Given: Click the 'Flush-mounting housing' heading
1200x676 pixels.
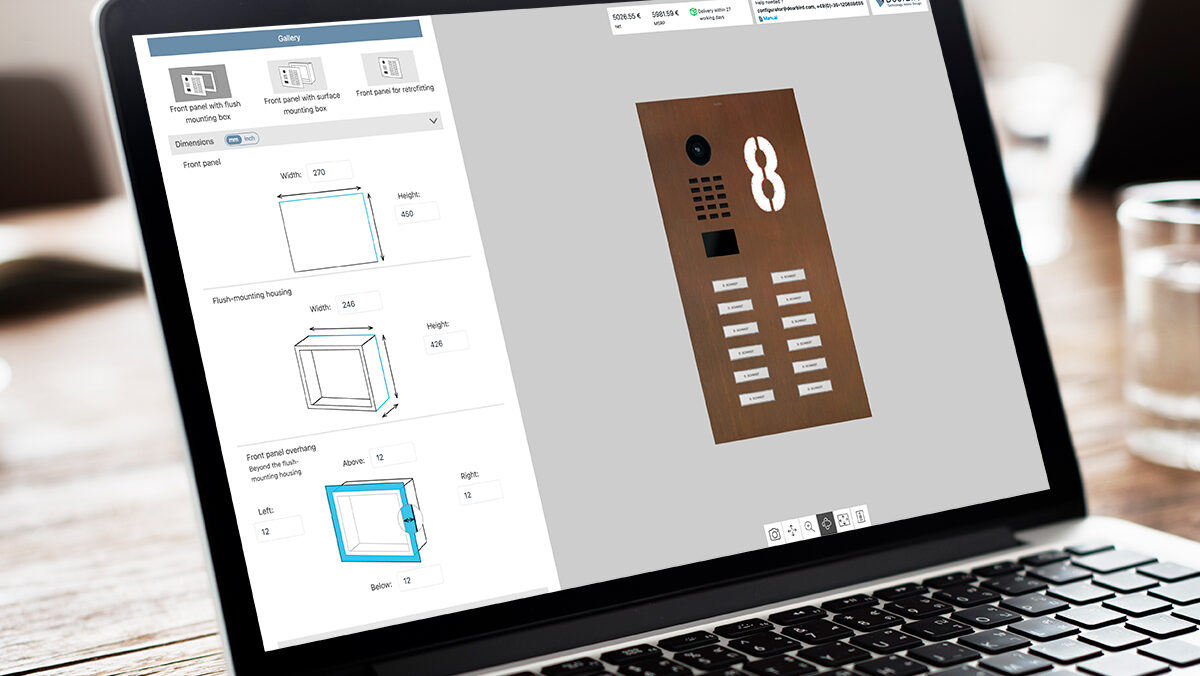Looking at the screenshot, I should pos(254,297).
